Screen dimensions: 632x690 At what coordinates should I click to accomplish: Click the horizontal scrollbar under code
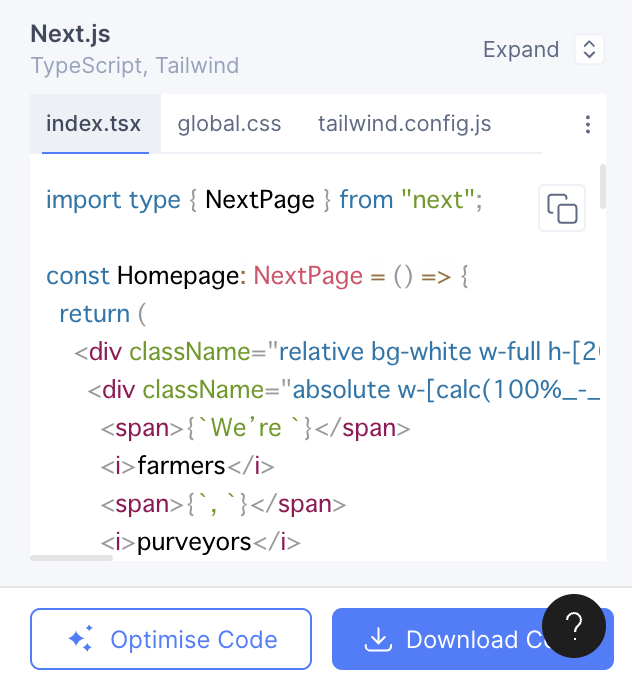click(x=71, y=558)
